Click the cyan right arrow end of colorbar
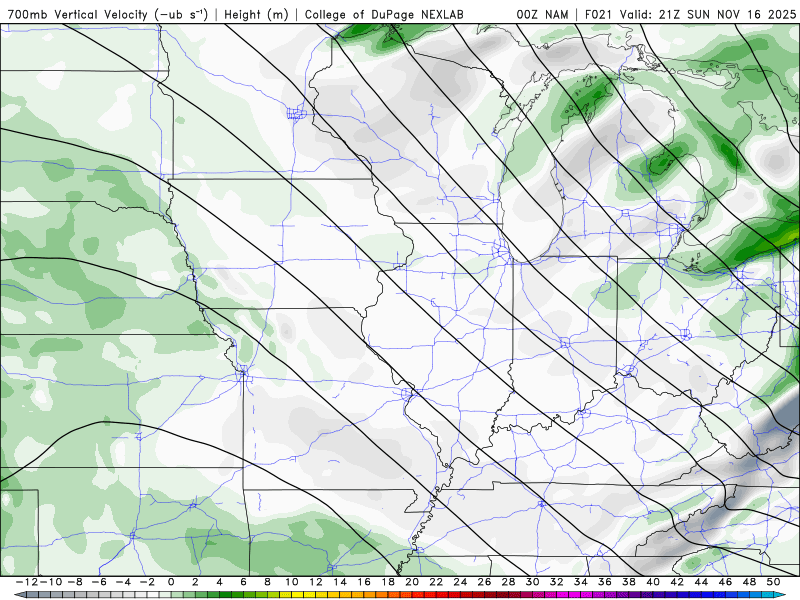 pos(780,595)
